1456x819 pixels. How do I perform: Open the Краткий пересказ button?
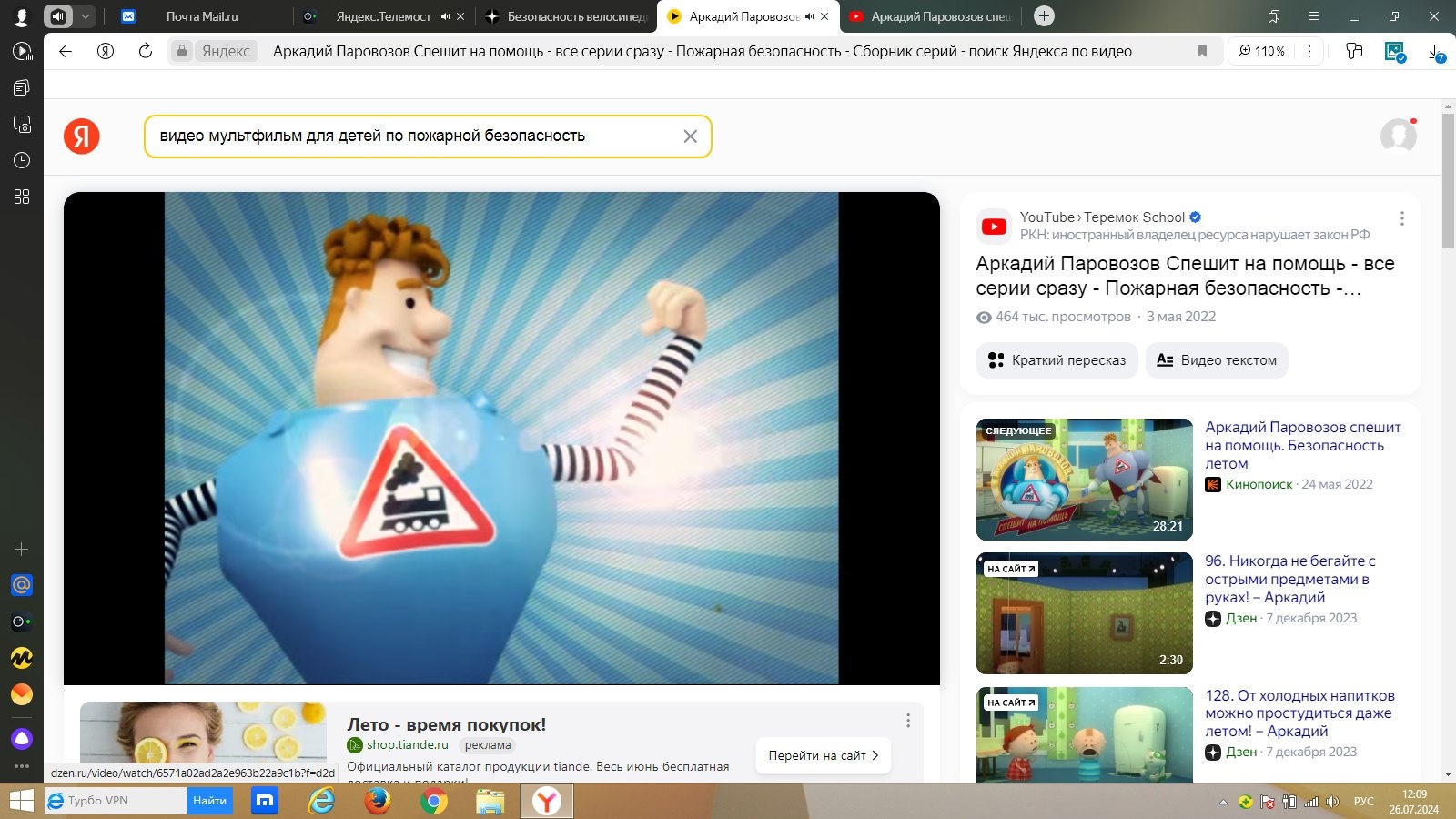tap(1057, 360)
